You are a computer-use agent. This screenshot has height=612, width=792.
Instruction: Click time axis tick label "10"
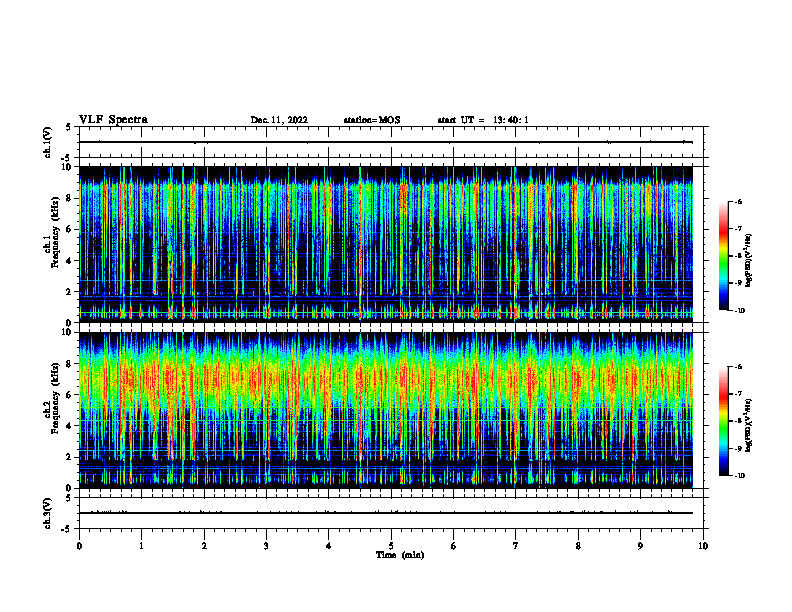[703, 546]
